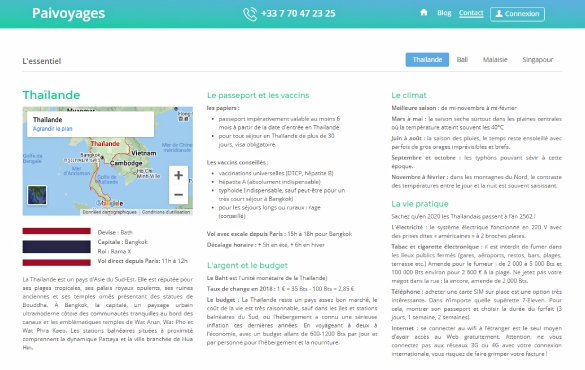This screenshot has width=585, height=370.
Task: Switch map to satellite view thumbnail
Action: point(37,195)
